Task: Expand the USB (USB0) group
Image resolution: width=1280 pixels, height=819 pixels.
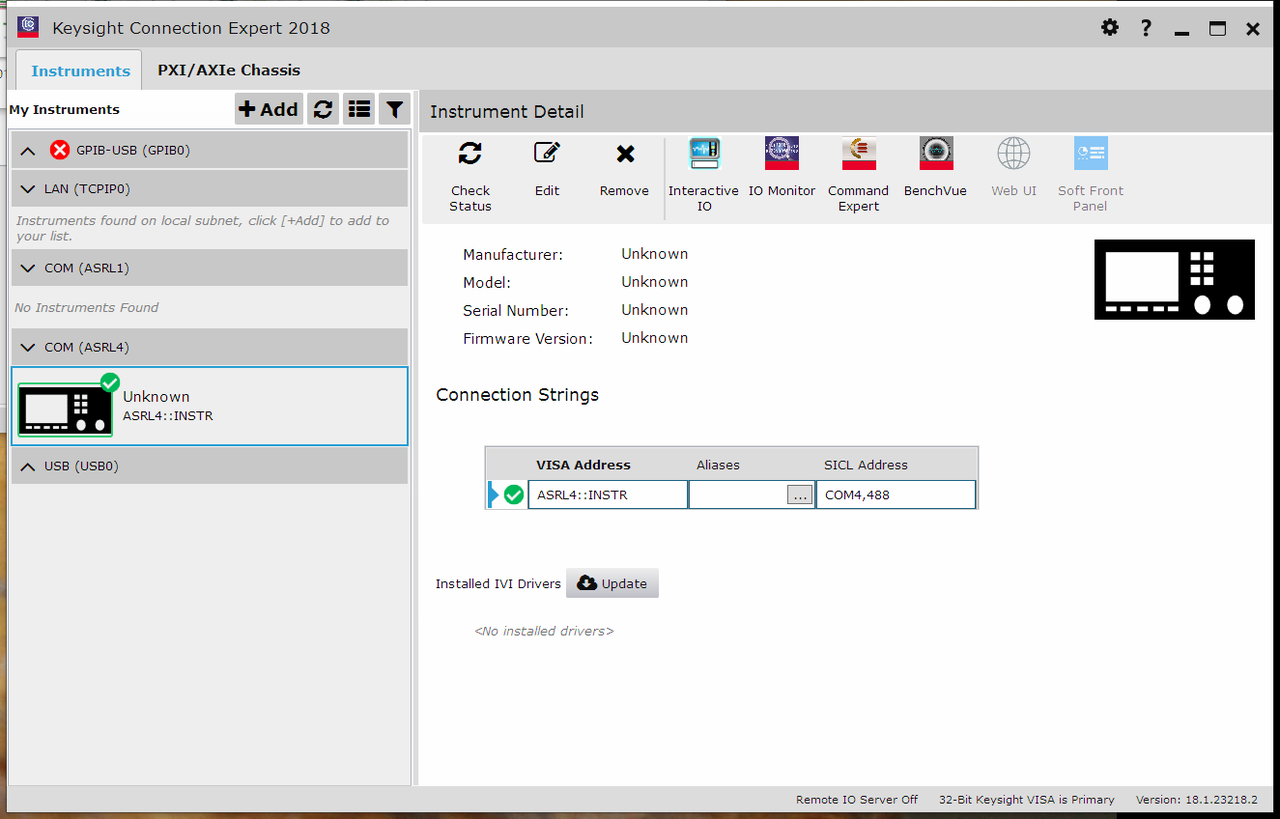Action: coord(27,466)
